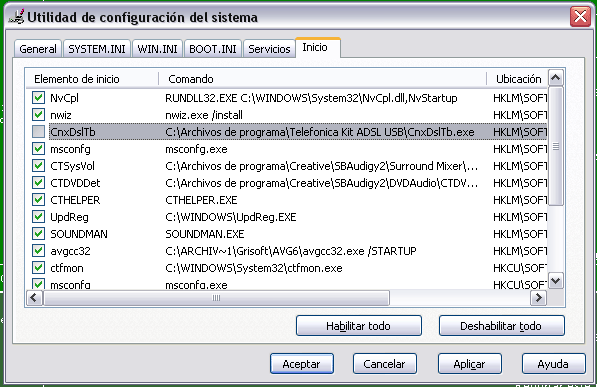This screenshot has width=597, height=387.
Task: Select the ctfmon.exe command path
Action: [x=254, y=268]
